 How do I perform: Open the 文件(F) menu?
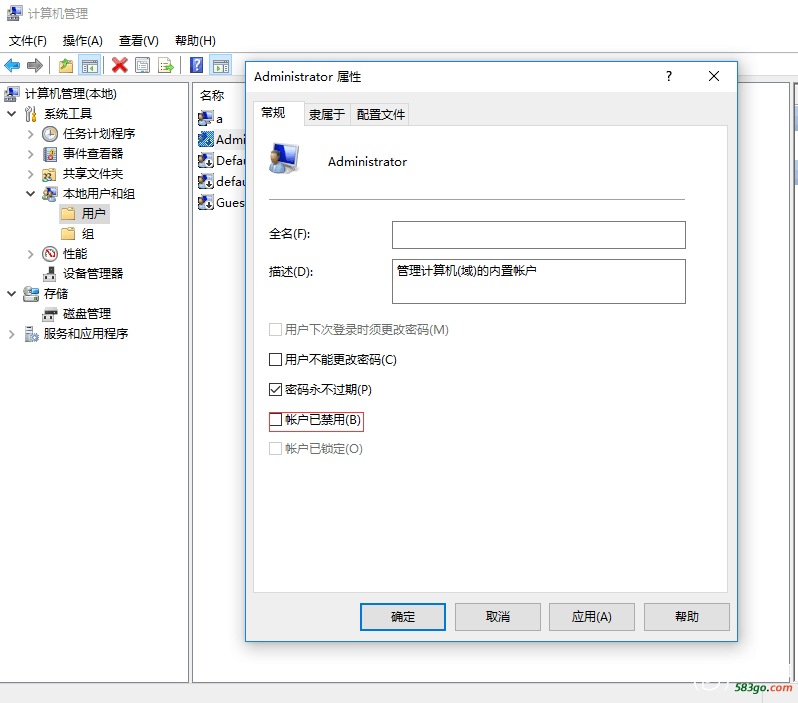[28, 41]
